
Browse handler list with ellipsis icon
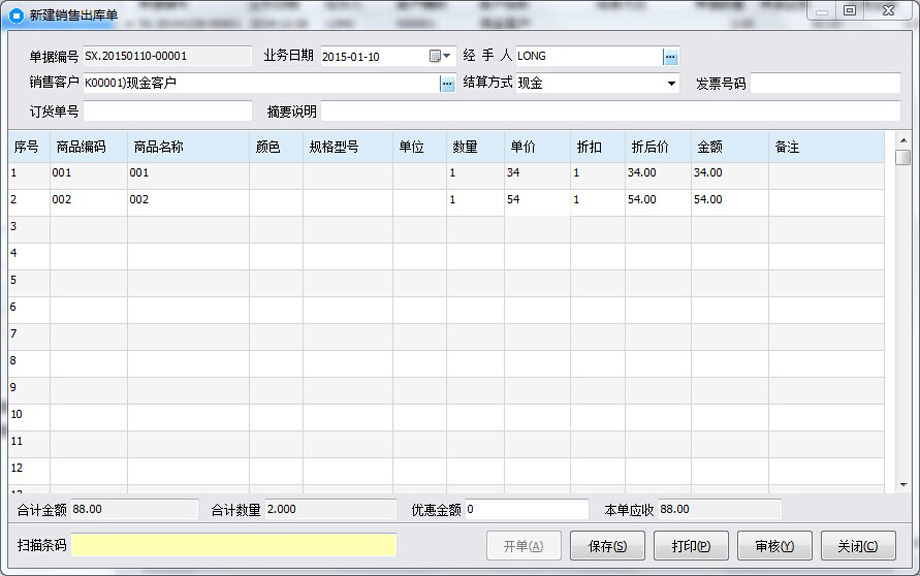click(x=670, y=57)
